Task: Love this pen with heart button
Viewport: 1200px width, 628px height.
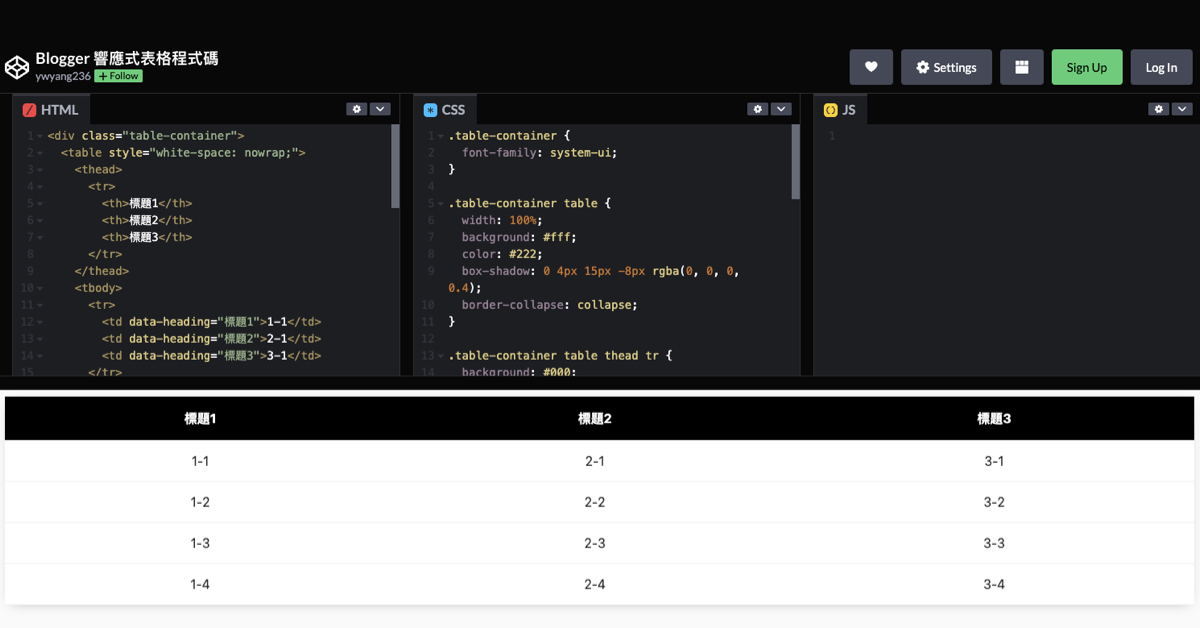Action: coord(871,67)
